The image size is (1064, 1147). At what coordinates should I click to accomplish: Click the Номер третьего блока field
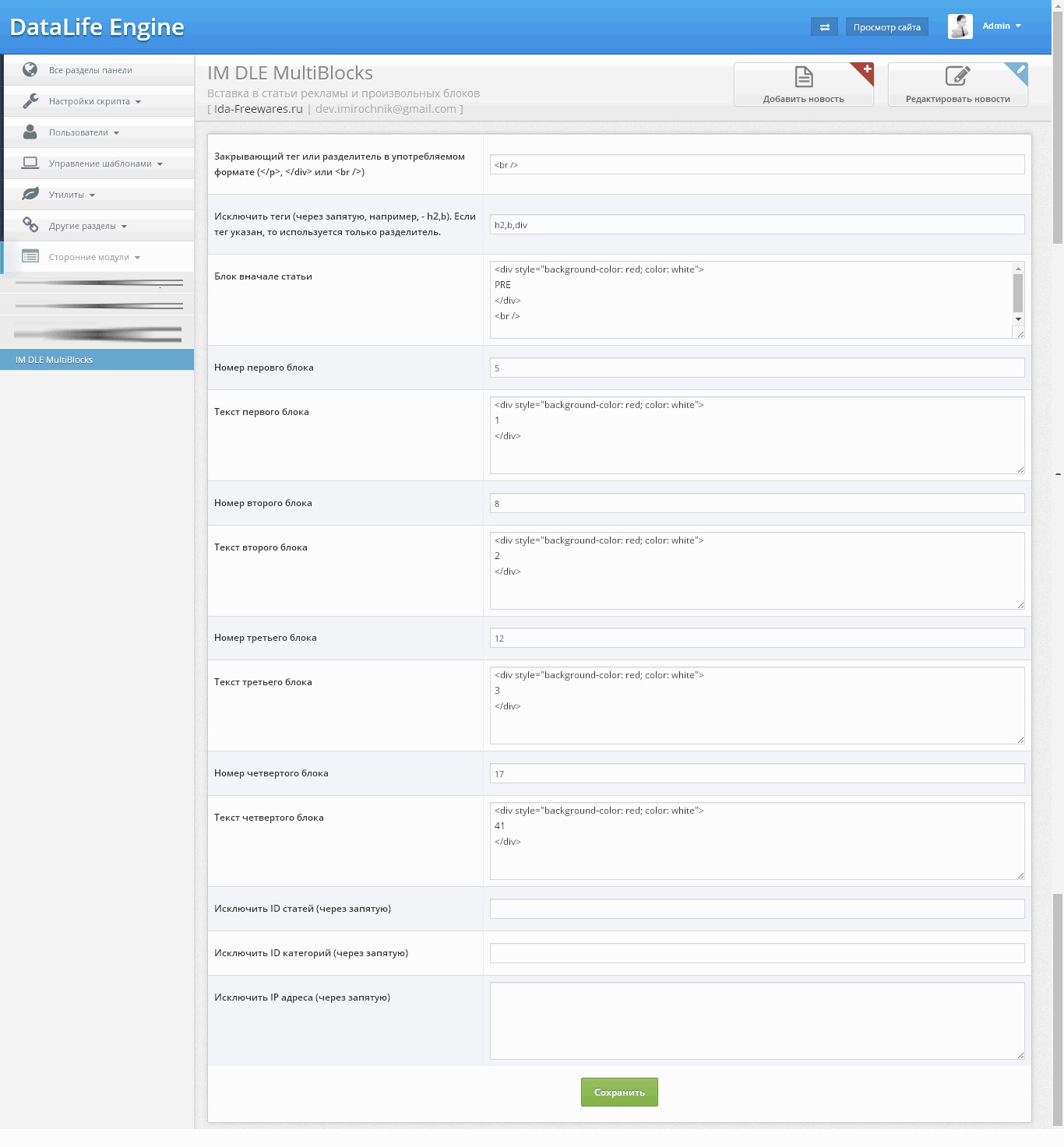(x=757, y=638)
